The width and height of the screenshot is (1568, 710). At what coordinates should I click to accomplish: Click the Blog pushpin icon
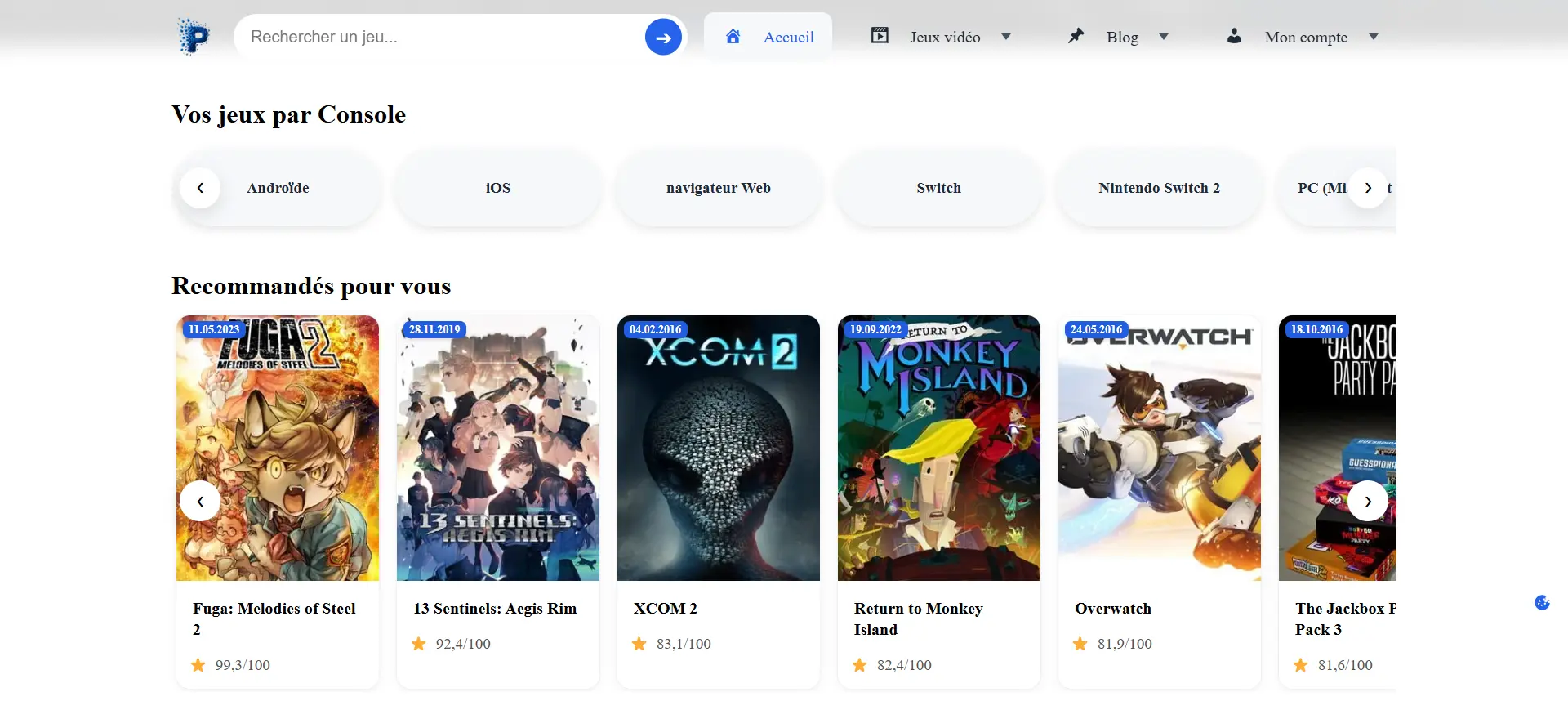pyautogui.click(x=1076, y=36)
